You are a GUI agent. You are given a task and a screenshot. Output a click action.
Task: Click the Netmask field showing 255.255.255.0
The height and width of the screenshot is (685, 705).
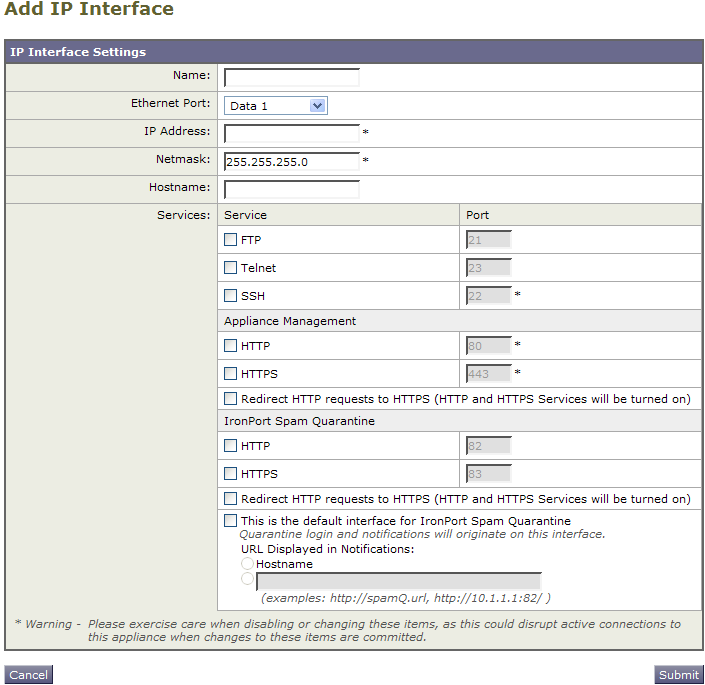292,161
